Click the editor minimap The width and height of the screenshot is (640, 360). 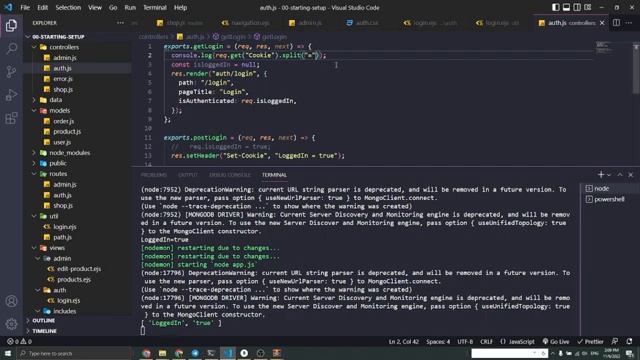click(604, 47)
